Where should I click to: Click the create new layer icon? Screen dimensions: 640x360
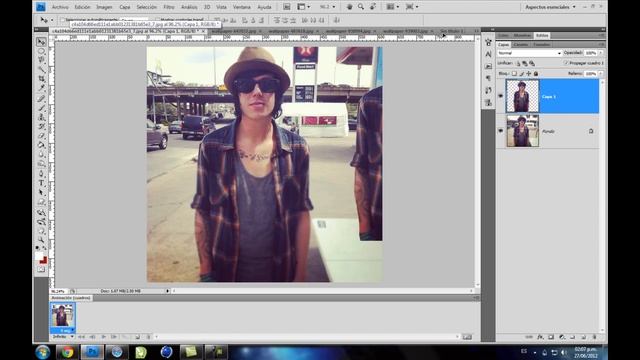[584, 337]
